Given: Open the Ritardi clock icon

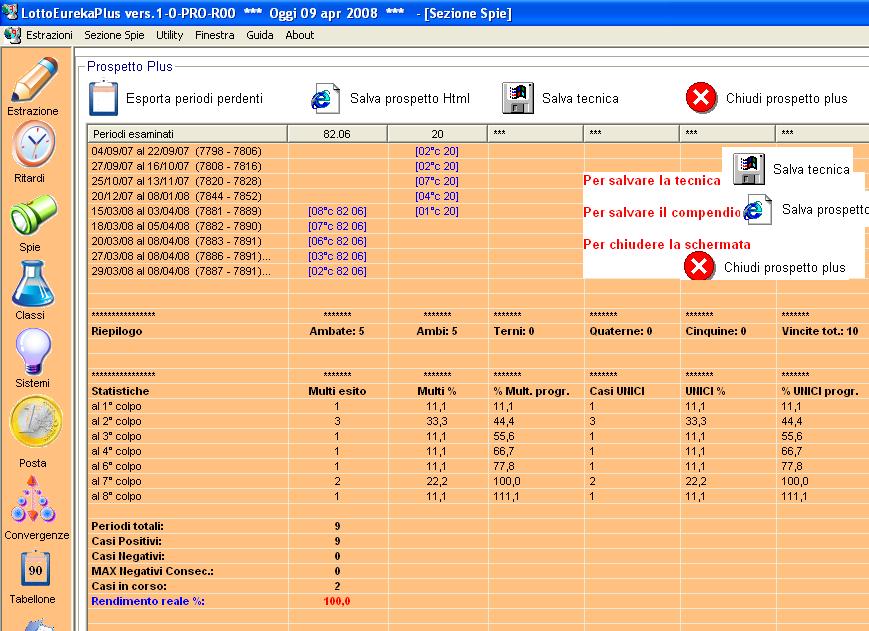Looking at the screenshot, I should click(x=34, y=145).
